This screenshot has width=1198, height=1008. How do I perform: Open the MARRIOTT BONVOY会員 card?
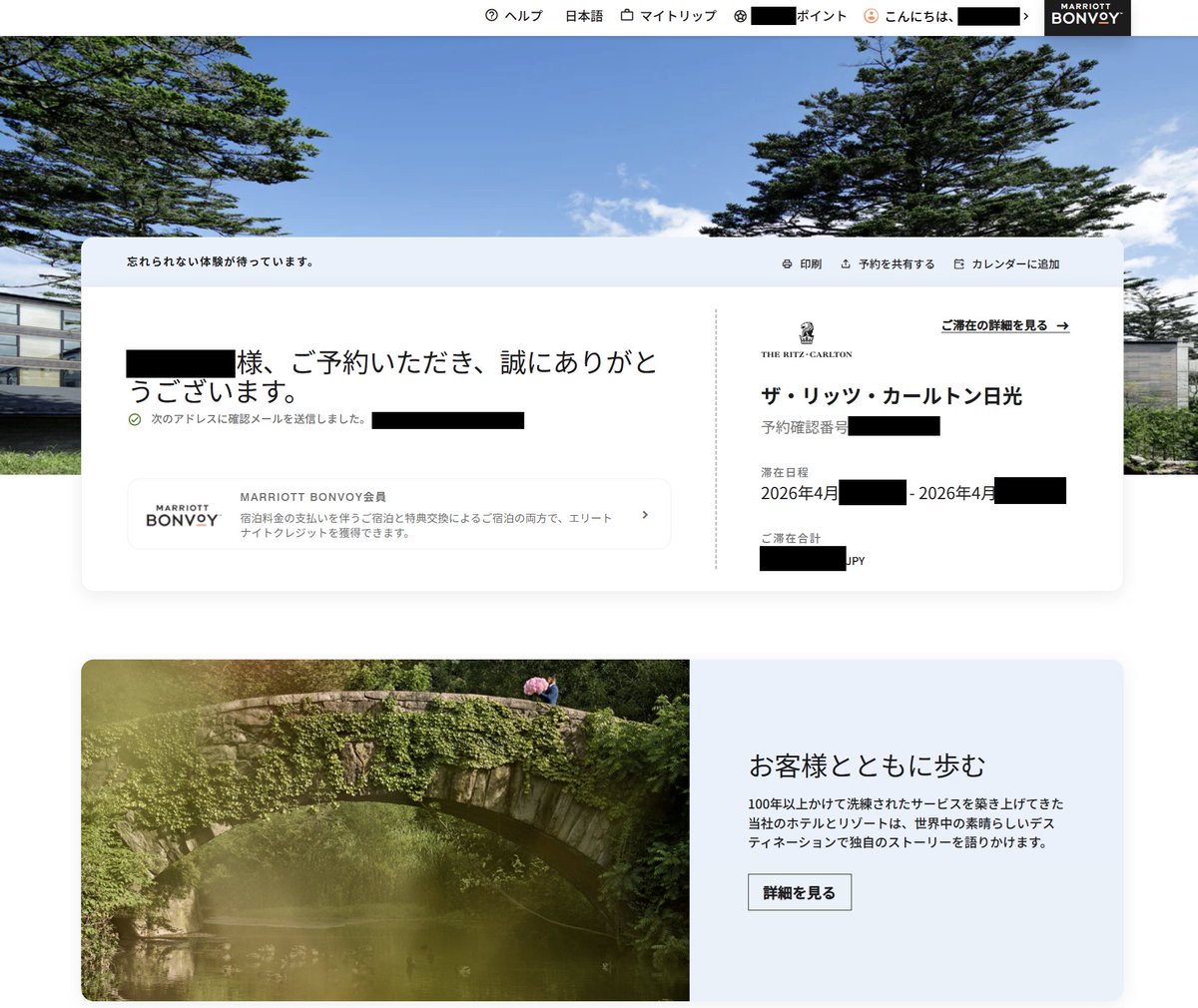399,514
